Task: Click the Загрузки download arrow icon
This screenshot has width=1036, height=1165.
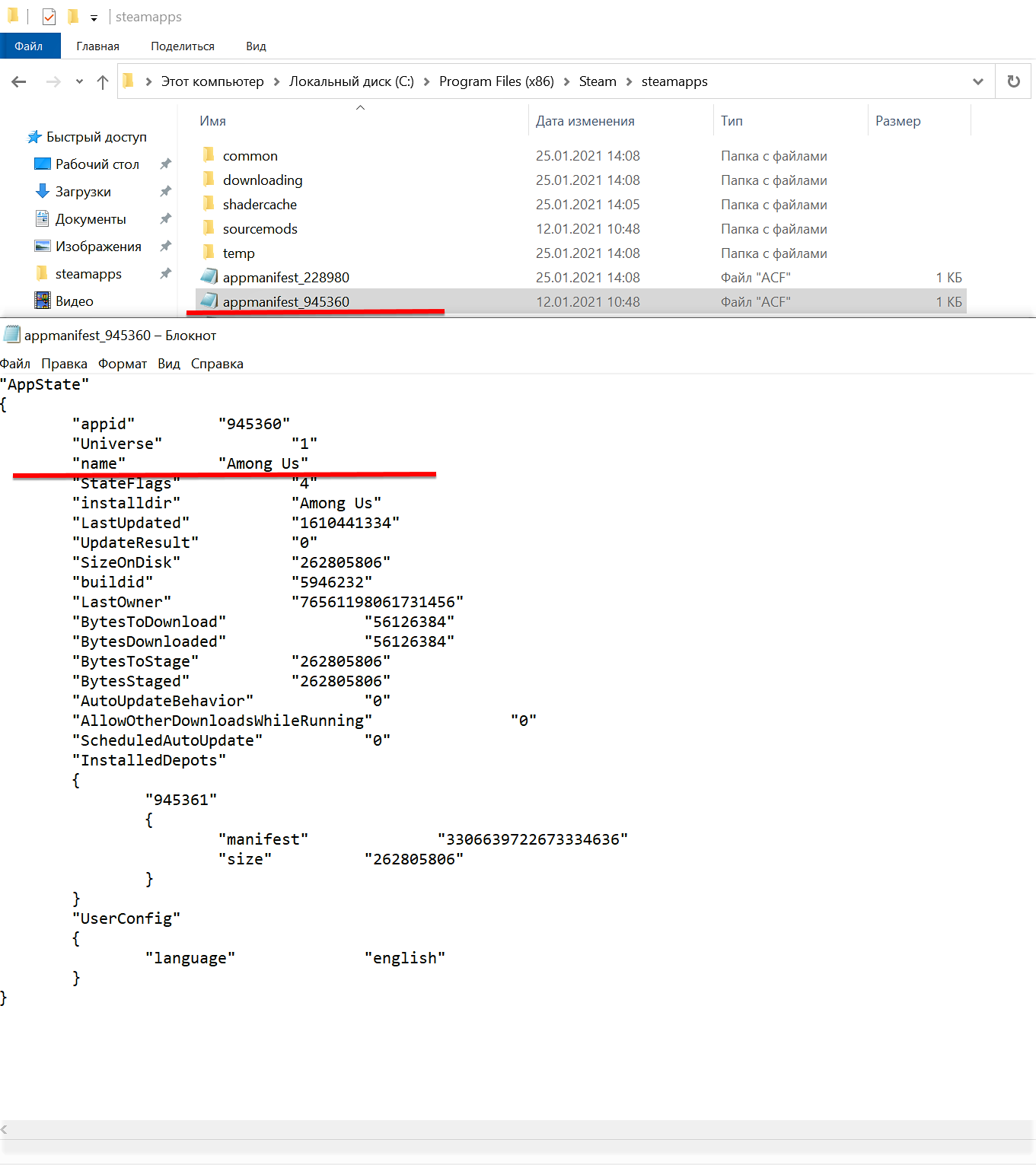Action: coord(43,191)
